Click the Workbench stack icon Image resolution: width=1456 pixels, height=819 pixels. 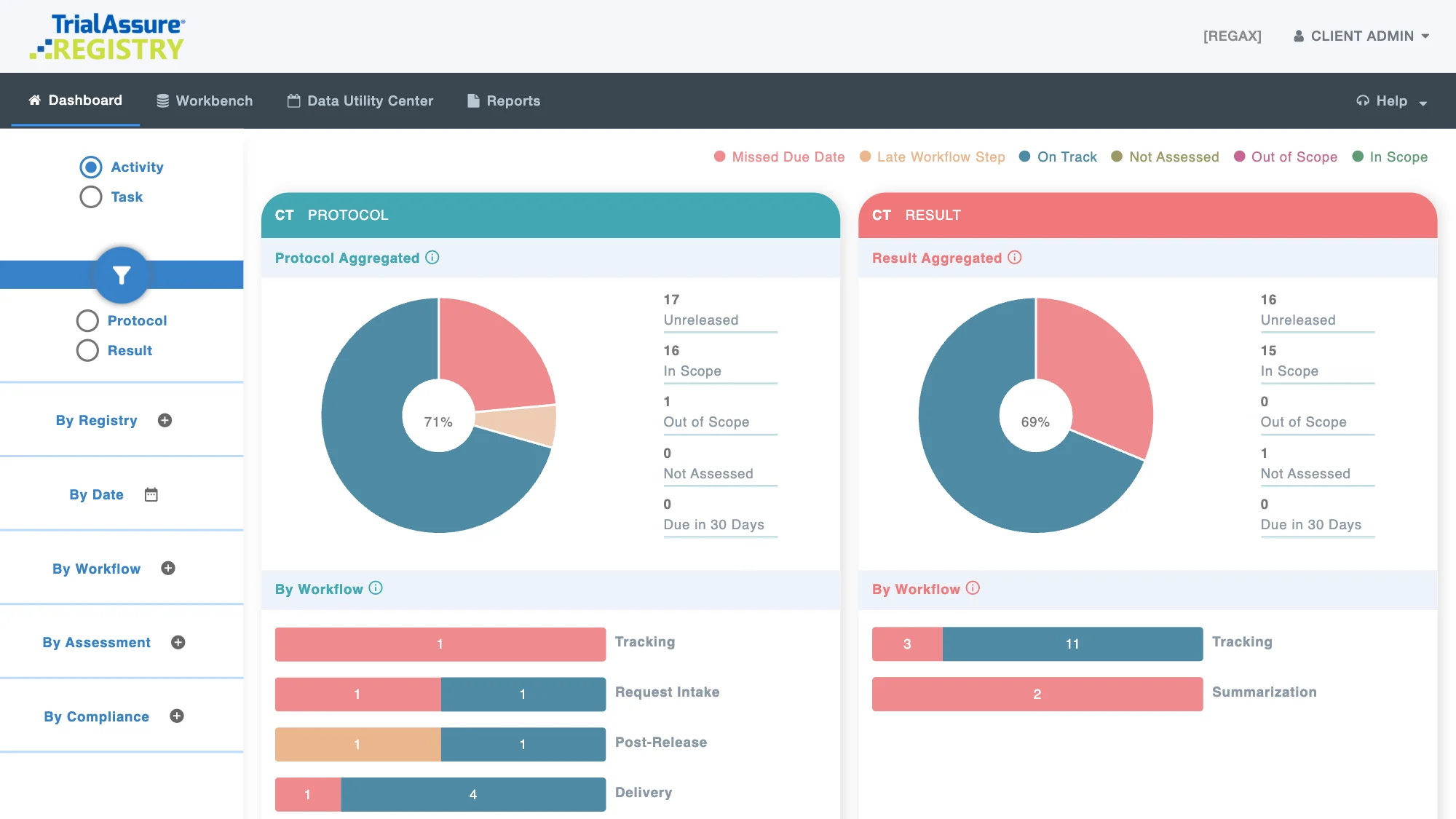(163, 101)
